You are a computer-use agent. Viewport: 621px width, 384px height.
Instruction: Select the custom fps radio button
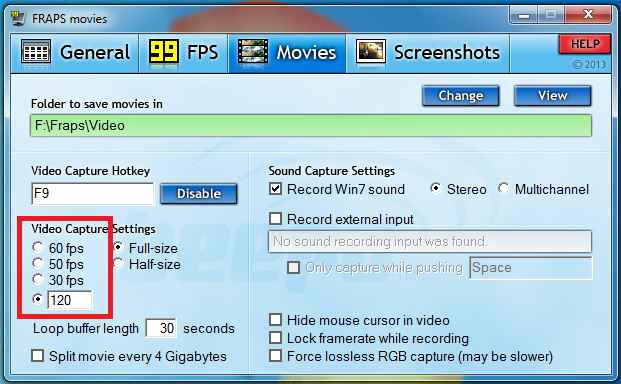pos(38,299)
